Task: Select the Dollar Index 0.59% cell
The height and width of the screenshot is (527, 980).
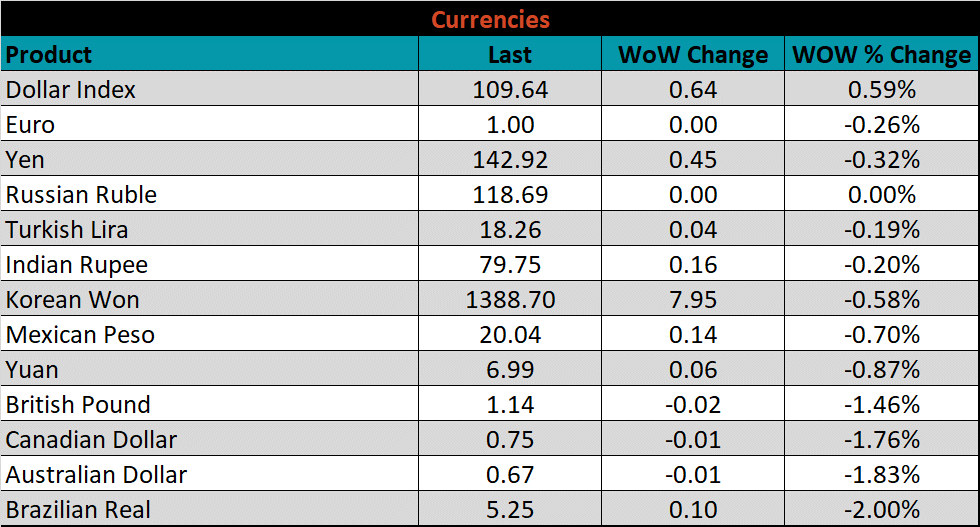Action: pyautogui.click(x=881, y=90)
